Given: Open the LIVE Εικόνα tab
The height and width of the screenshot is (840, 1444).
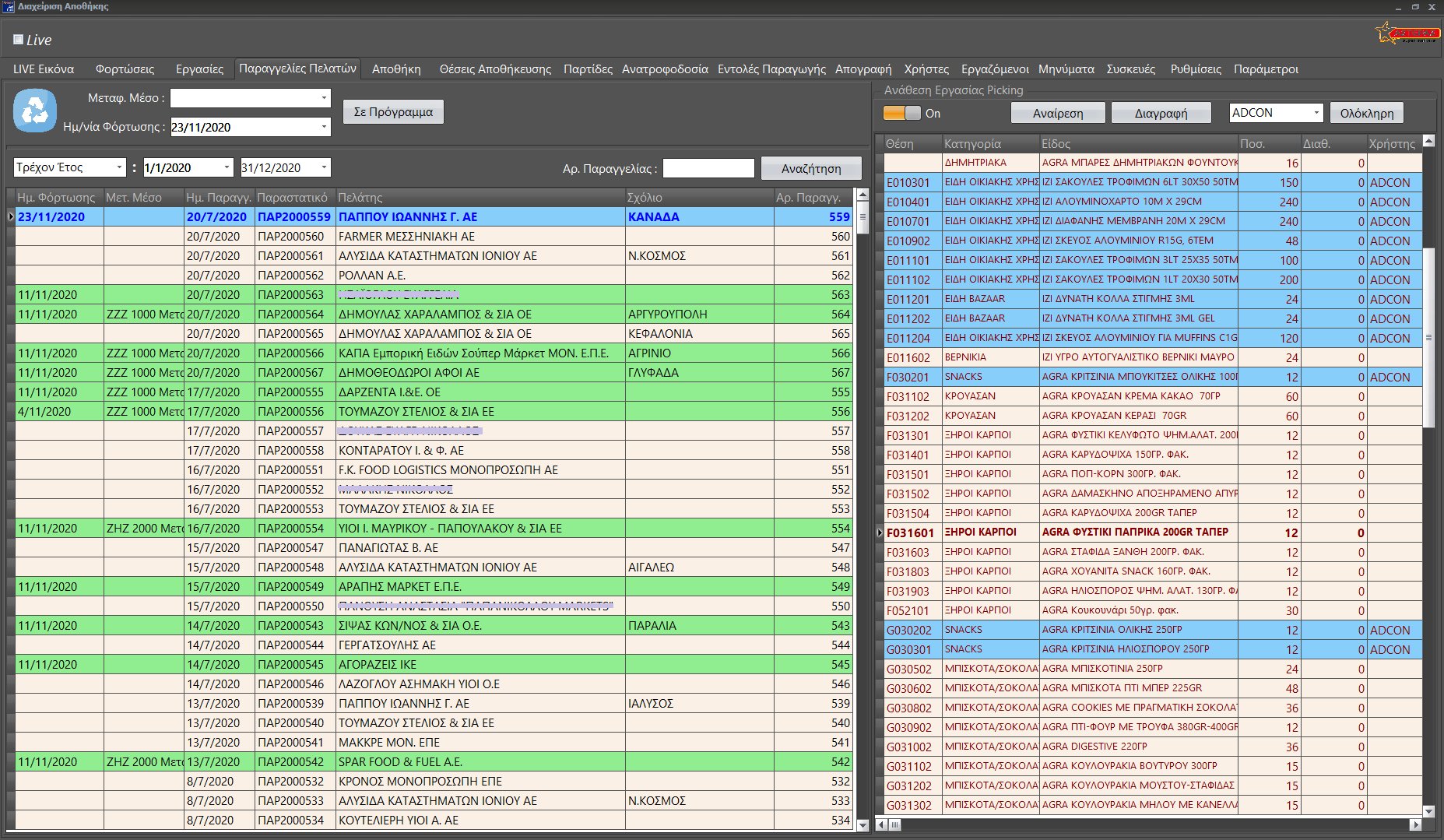Looking at the screenshot, I should pyautogui.click(x=44, y=69).
